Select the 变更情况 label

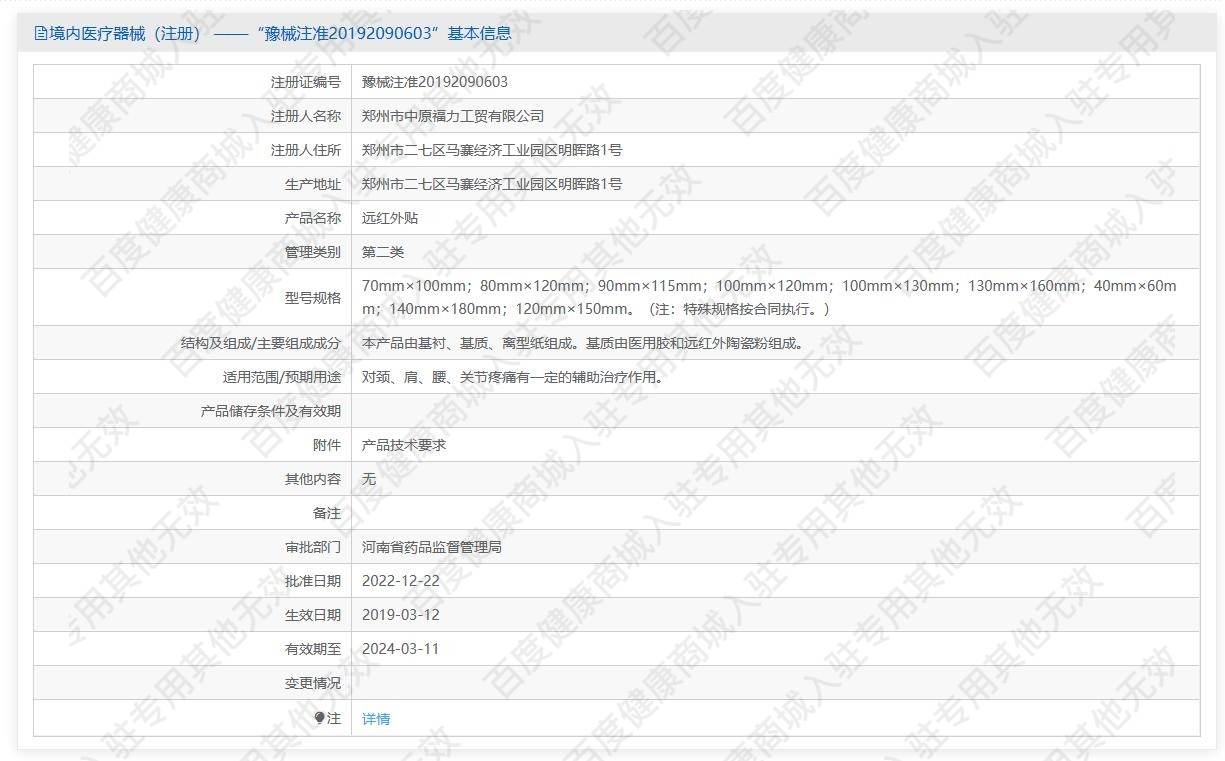pos(313,683)
